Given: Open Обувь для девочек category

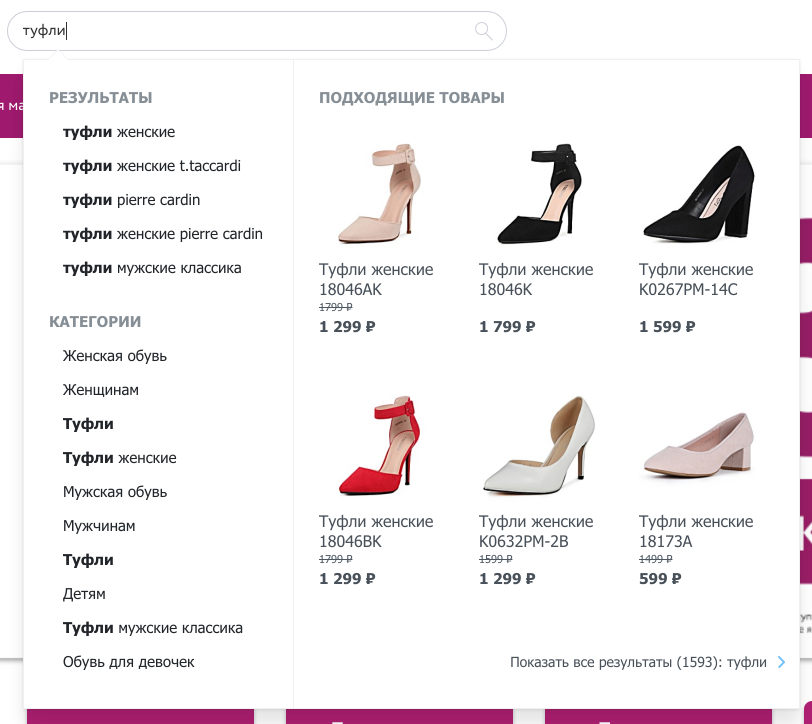Looking at the screenshot, I should pos(128,662).
